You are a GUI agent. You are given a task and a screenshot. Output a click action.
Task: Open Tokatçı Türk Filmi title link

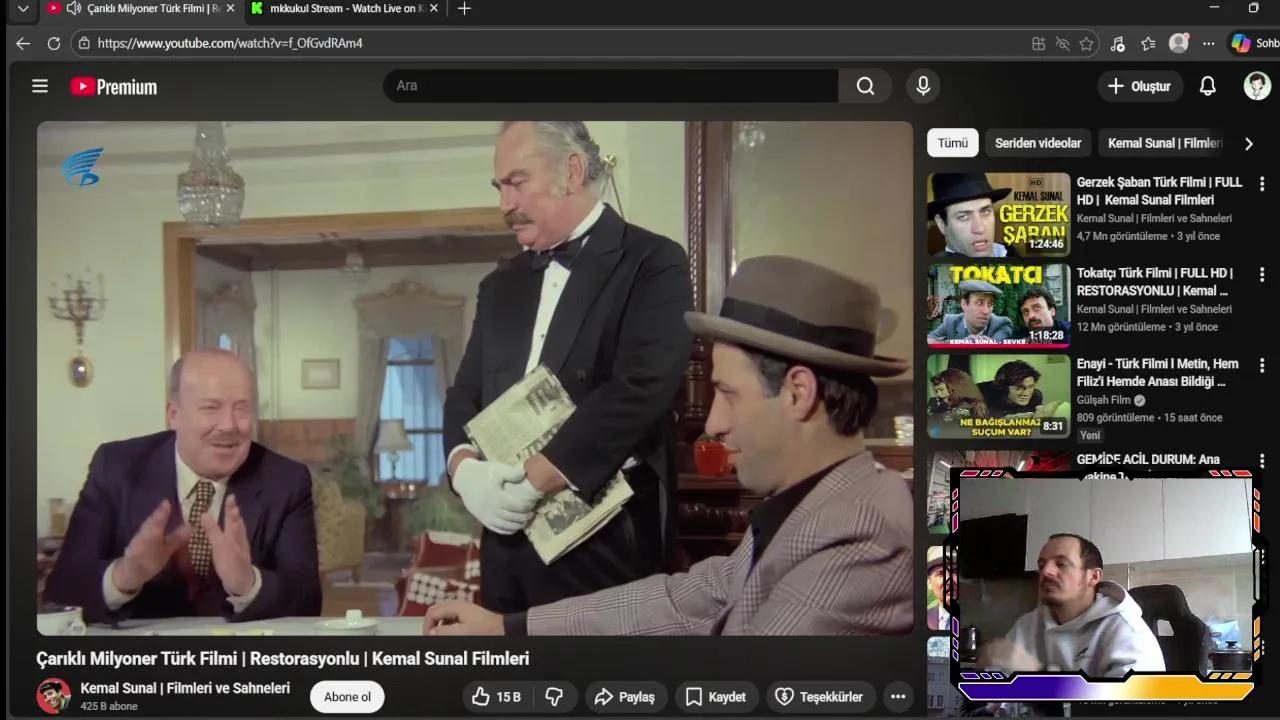1155,282
